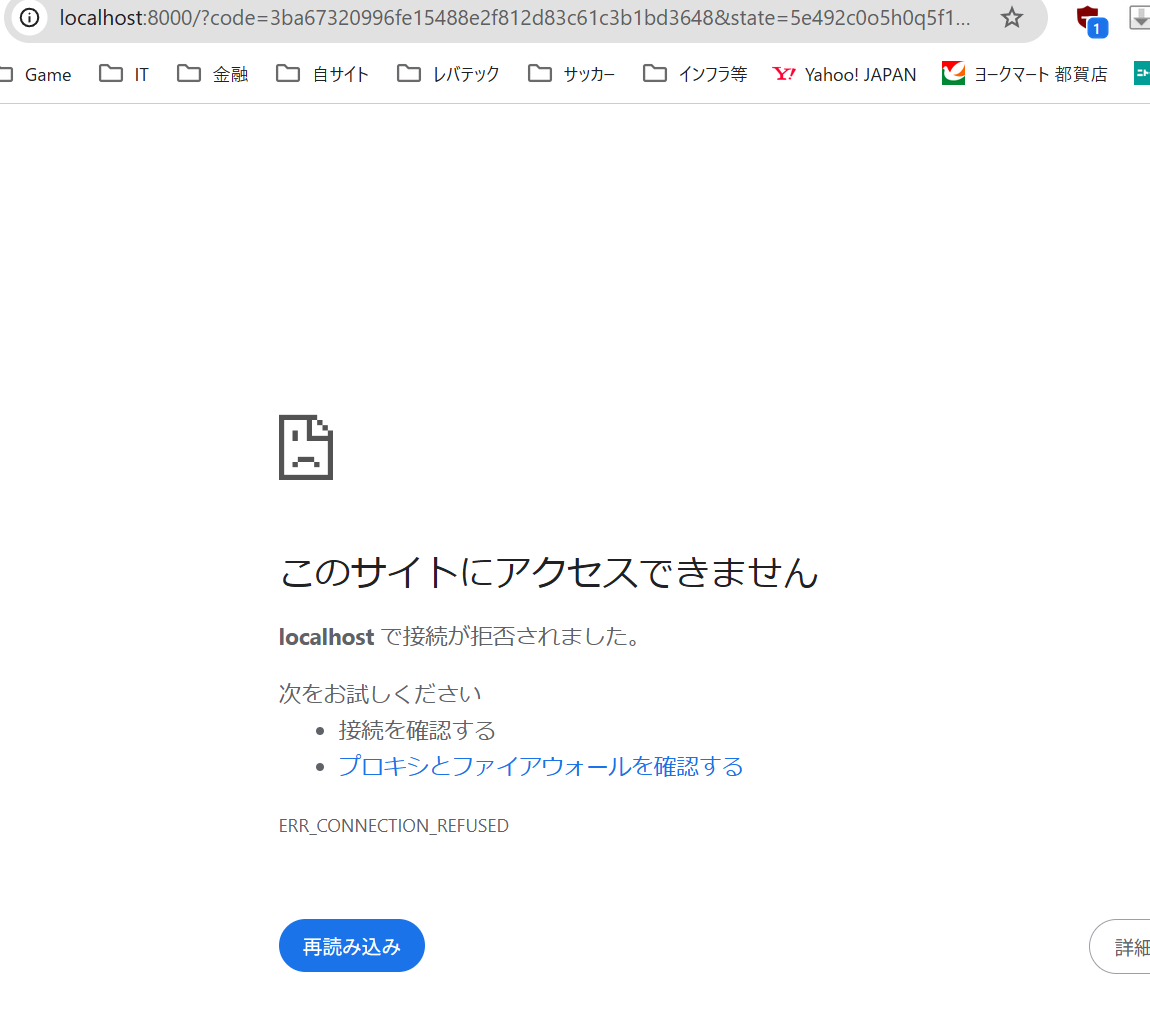Open the 自サイト bookmark folder
1150x1021 pixels.
tap(323, 74)
